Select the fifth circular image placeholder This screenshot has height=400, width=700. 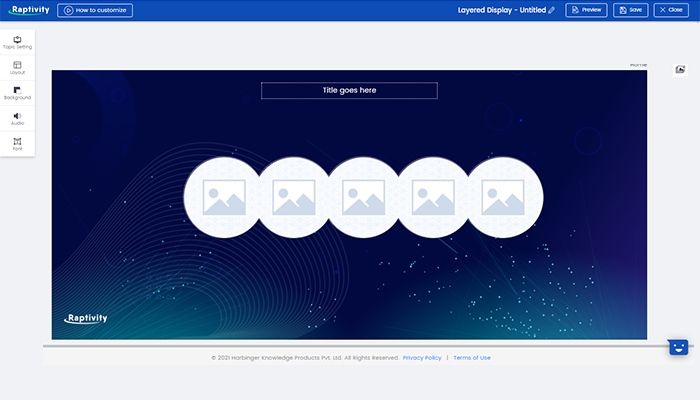click(503, 197)
